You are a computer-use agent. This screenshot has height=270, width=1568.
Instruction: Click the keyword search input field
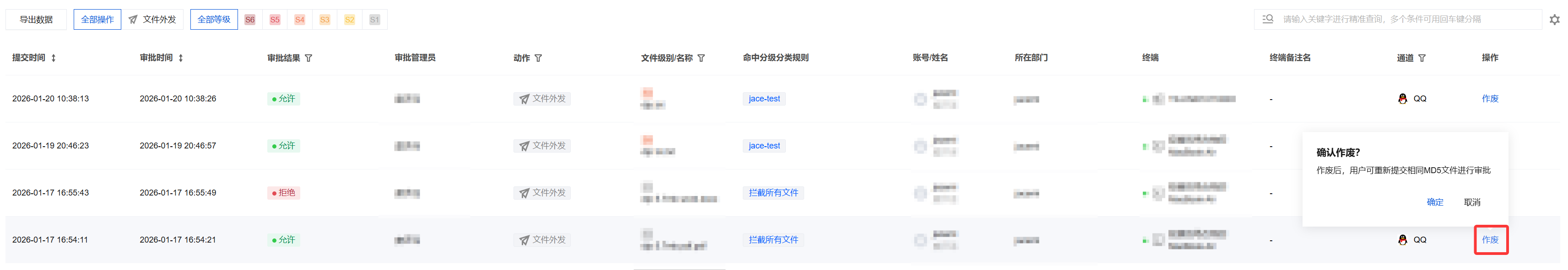1400,20
